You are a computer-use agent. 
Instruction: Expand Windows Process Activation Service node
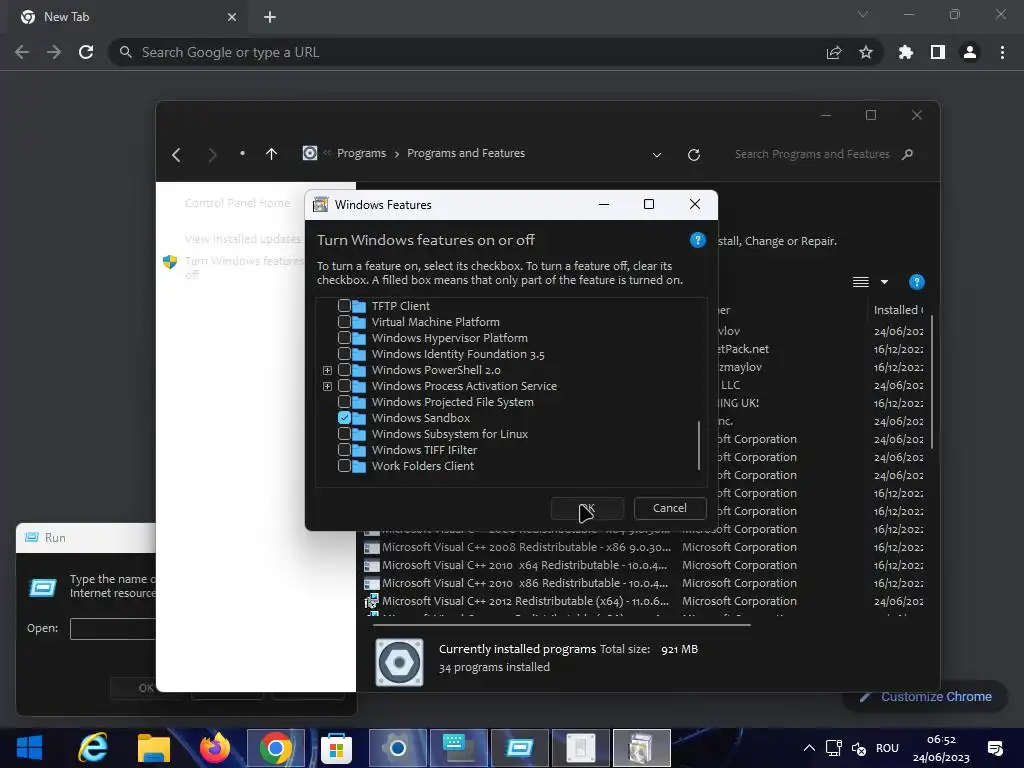[x=327, y=386]
